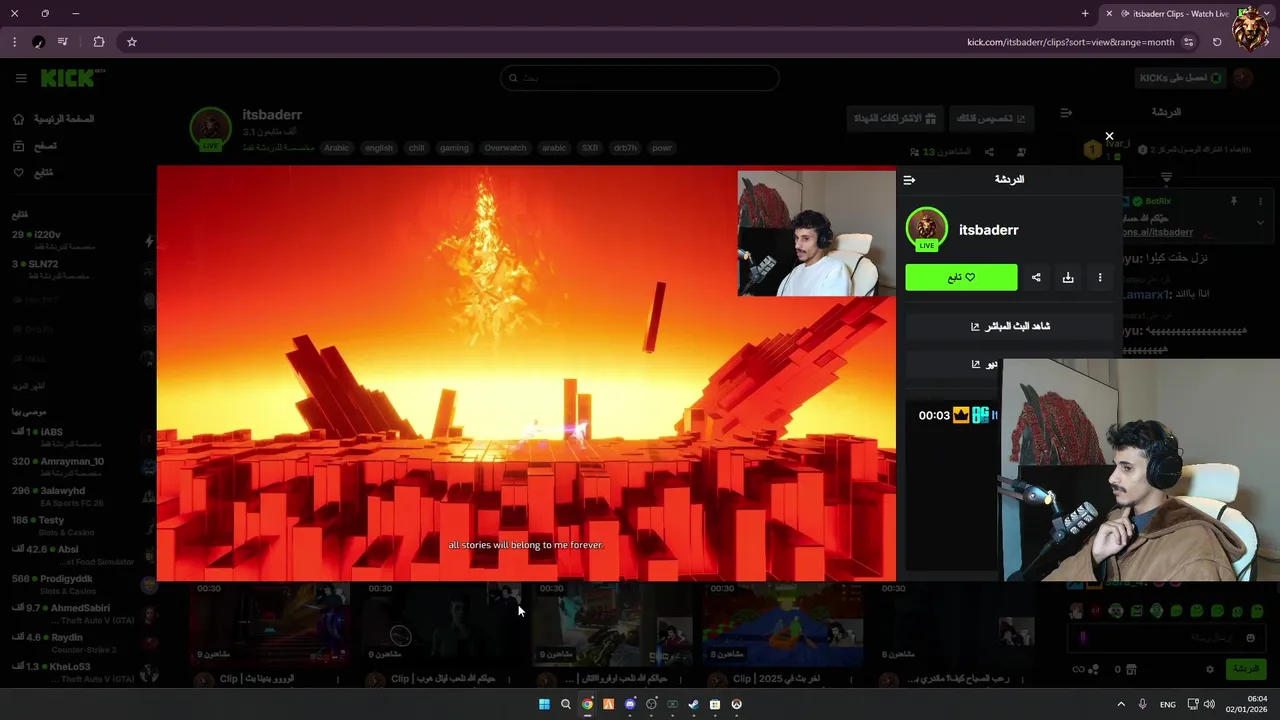The width and height of the screenshot is (1280, 720).
Task: Click the Overwatch channel tag
Action: pyautogui.click(x=505, y=148)
